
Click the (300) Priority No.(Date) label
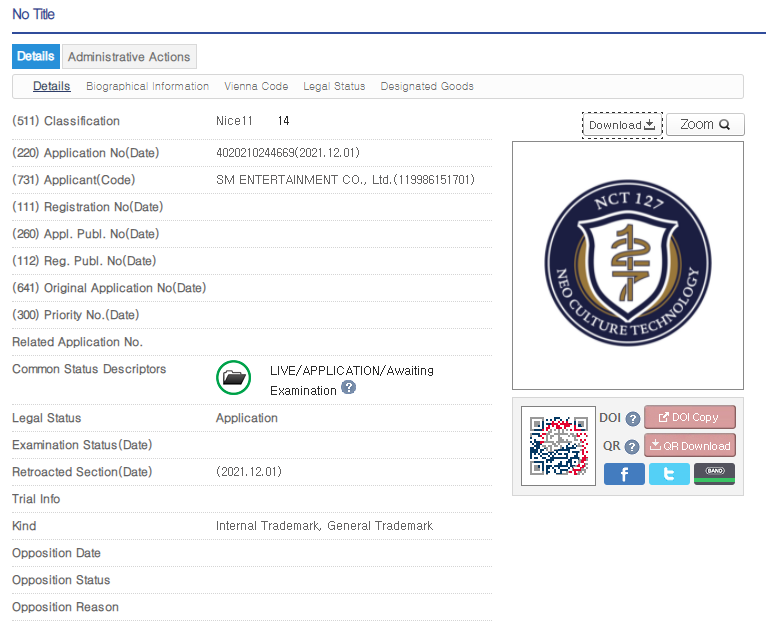(76, 315)
